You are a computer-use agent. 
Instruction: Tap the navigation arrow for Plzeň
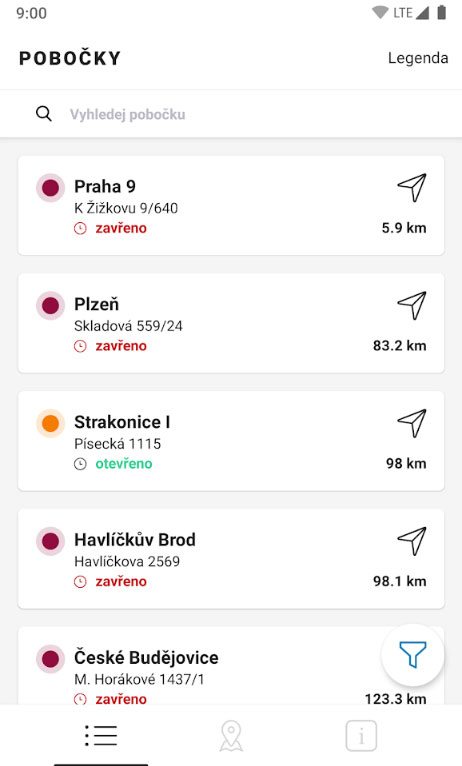tap(412, 305)
